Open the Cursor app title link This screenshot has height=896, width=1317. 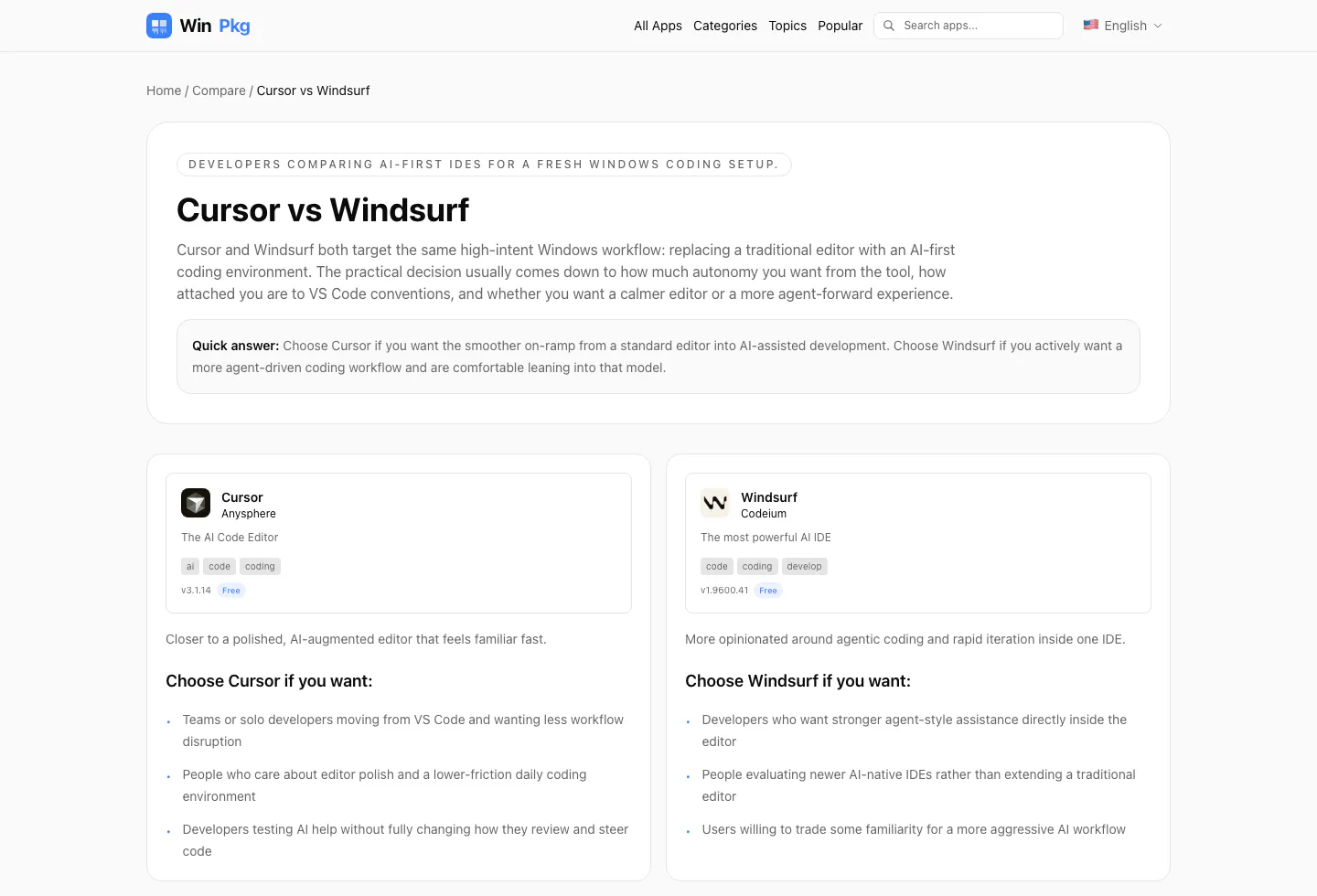click(x=242, y=497)
